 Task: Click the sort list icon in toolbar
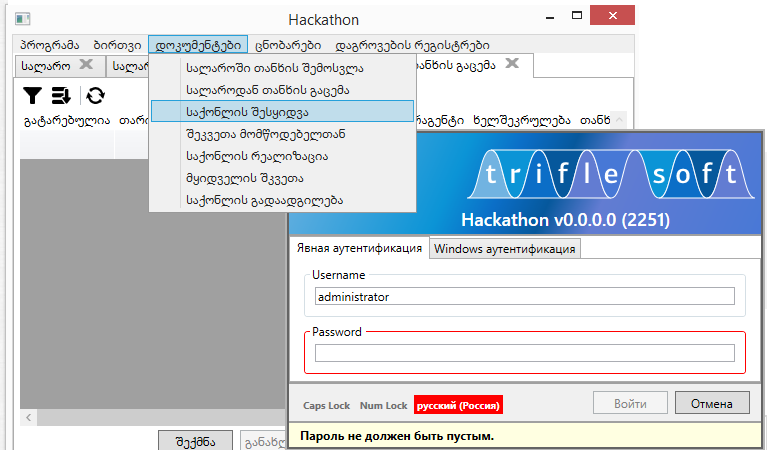[61, 95]
